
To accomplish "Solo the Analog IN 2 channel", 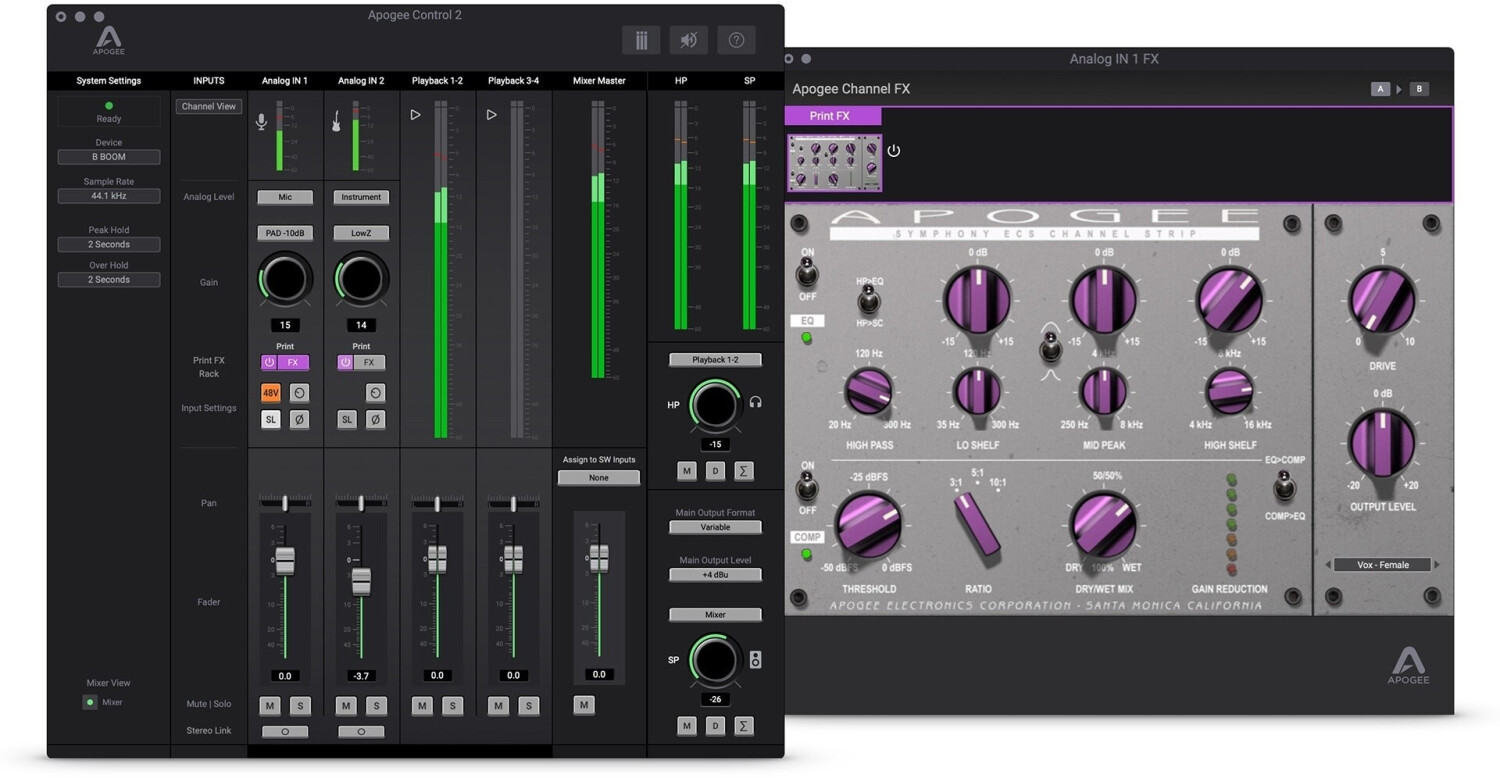I will point(376,706).
